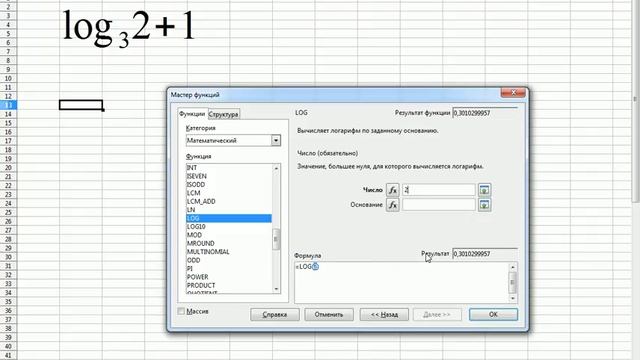Select MULTINOMIAL in the function list
Image resolution: width=640 pixels, height=360 pixels.
coord(229,252)
